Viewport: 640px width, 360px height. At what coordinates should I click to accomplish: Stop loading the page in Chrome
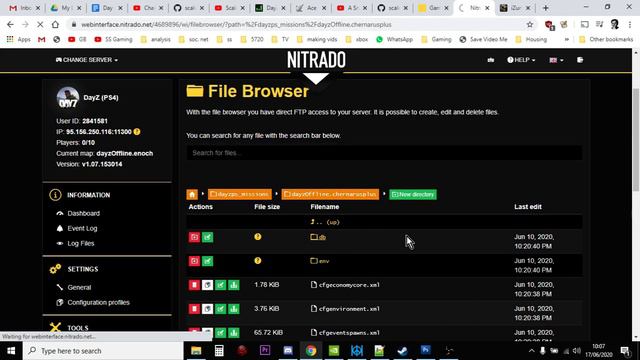pyautogui.click(x=40, y=24)
